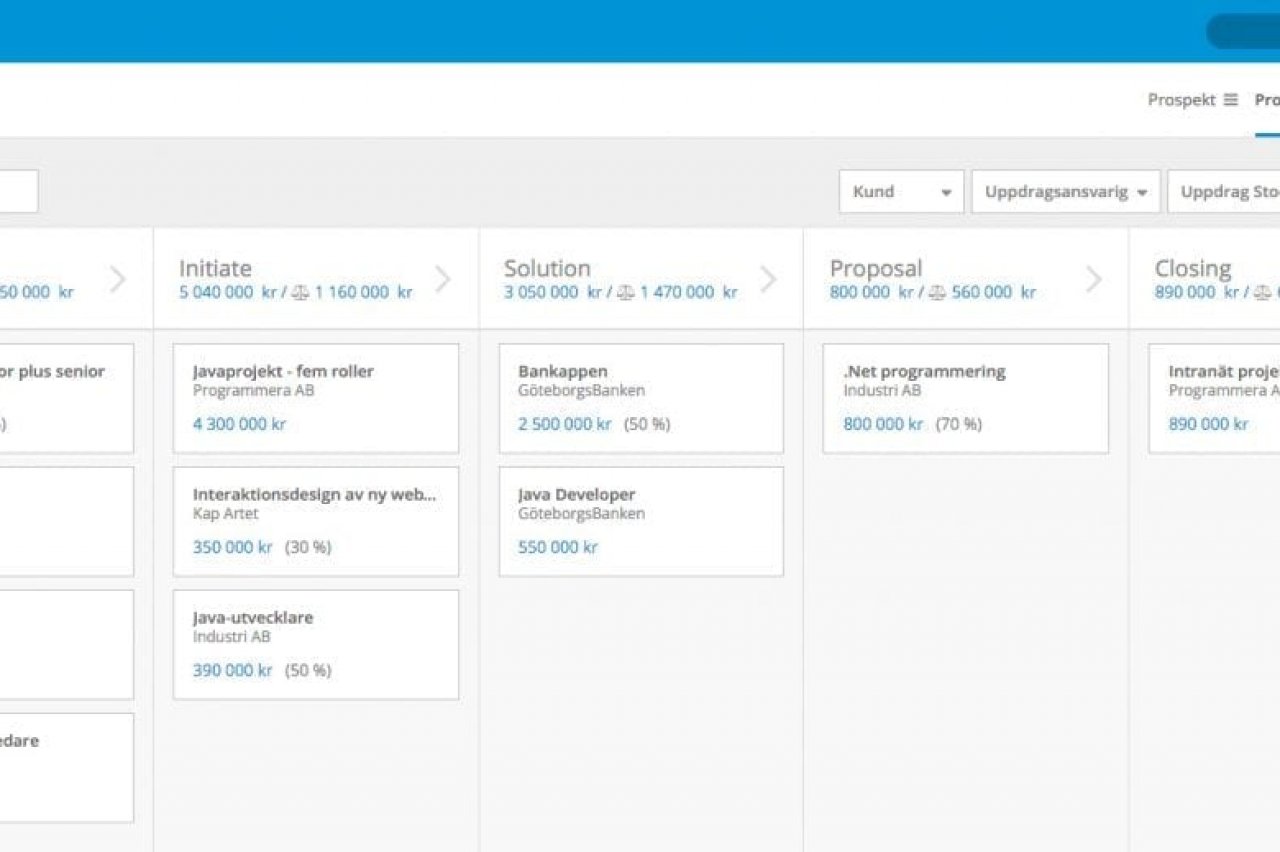1280x852 pixels.
Task: Expand the Uppdragsansvarig dropdown
Action: [x=1065, y=192]
